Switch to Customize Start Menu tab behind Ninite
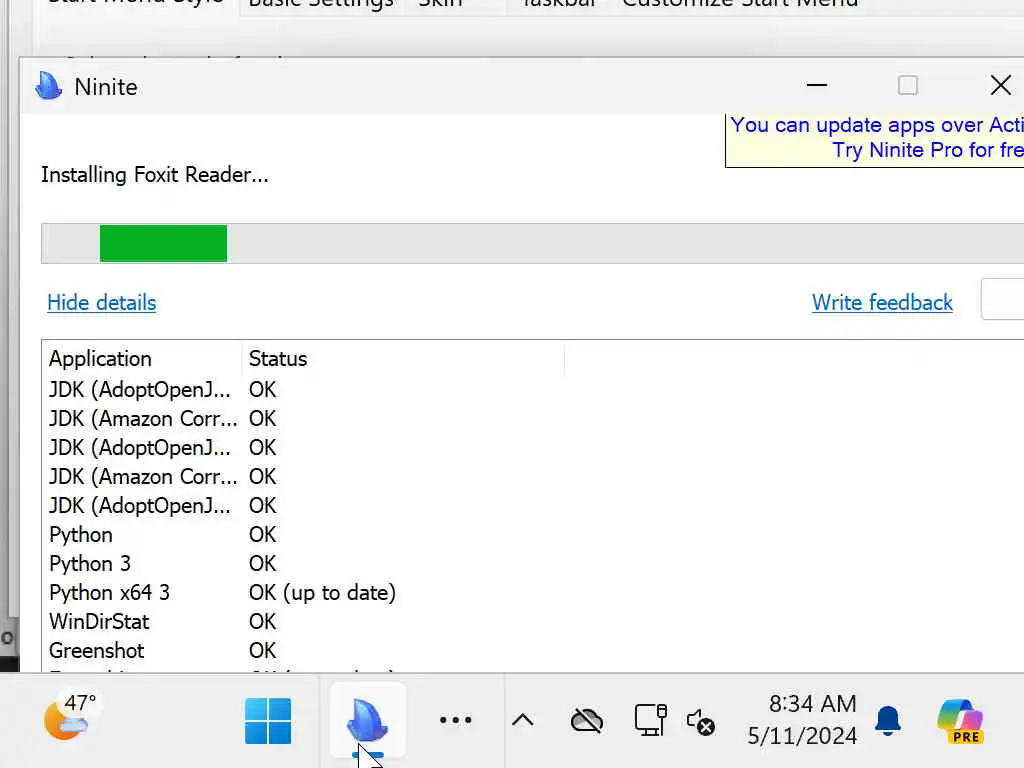Viewport: 1024px width, 768px height. pyautogui.click(x=740, y=5)
